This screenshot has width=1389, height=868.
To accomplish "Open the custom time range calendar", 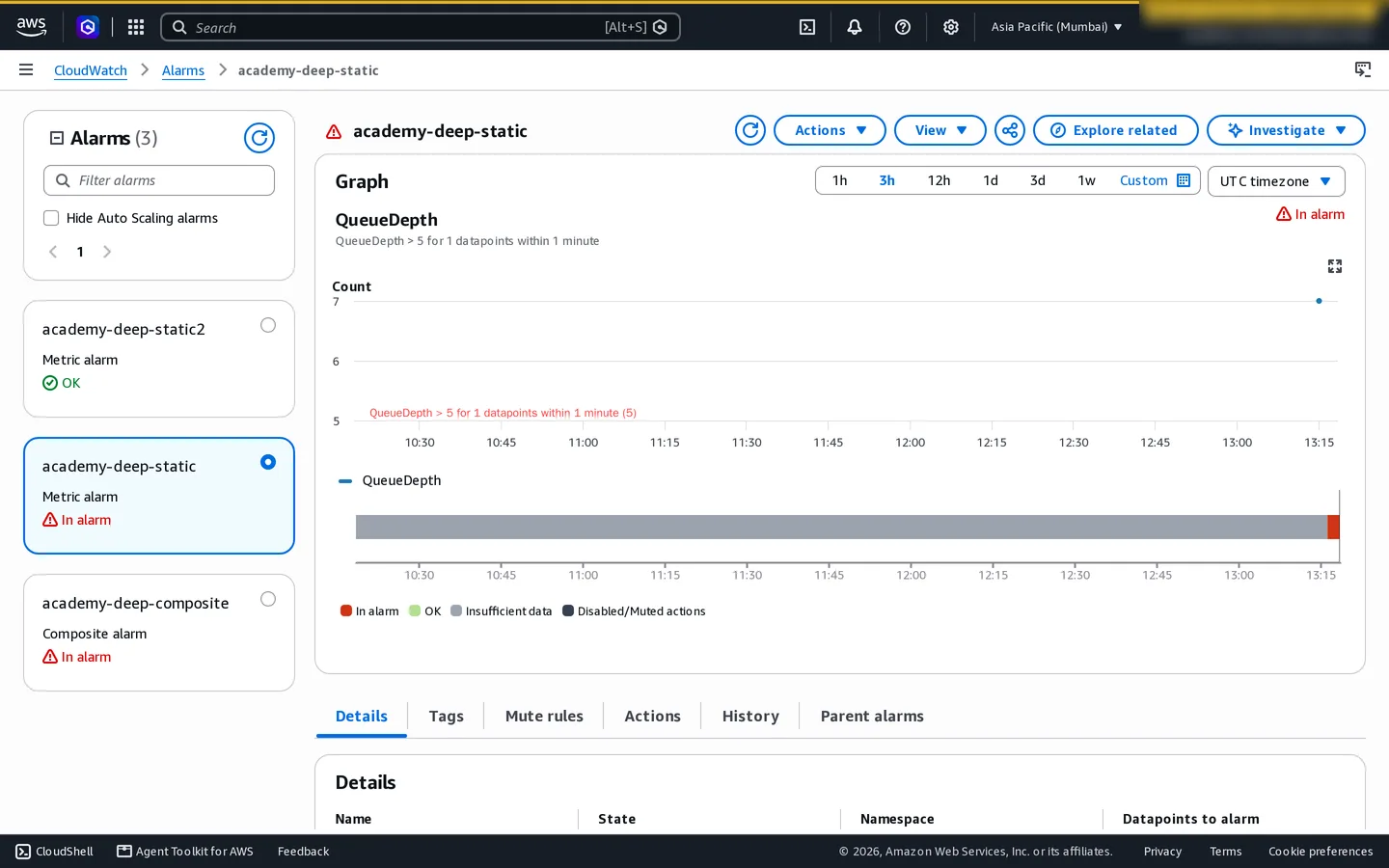I will click(1155, 180).
